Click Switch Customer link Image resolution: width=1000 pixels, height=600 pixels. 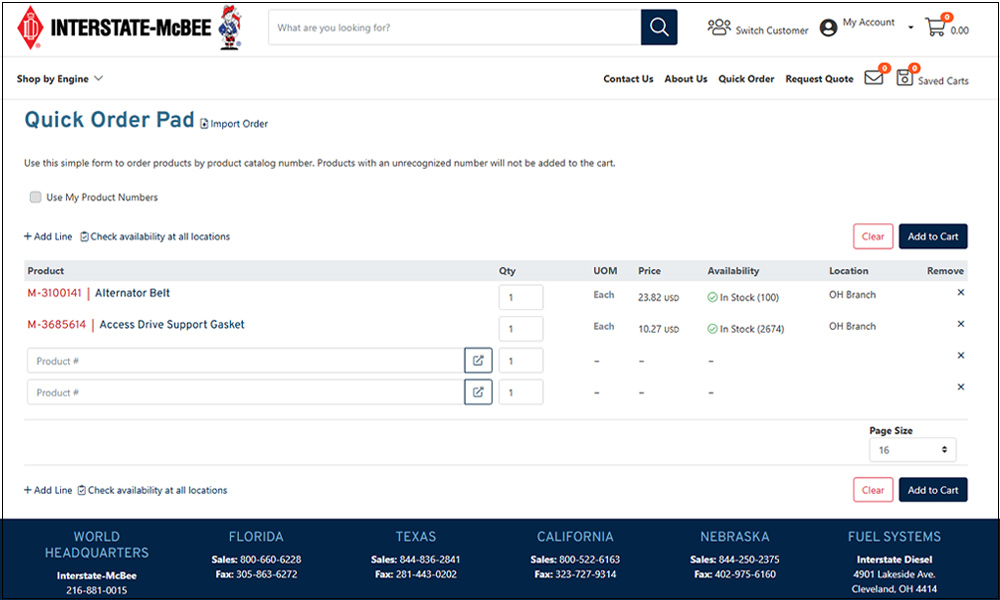coord(772,31)
